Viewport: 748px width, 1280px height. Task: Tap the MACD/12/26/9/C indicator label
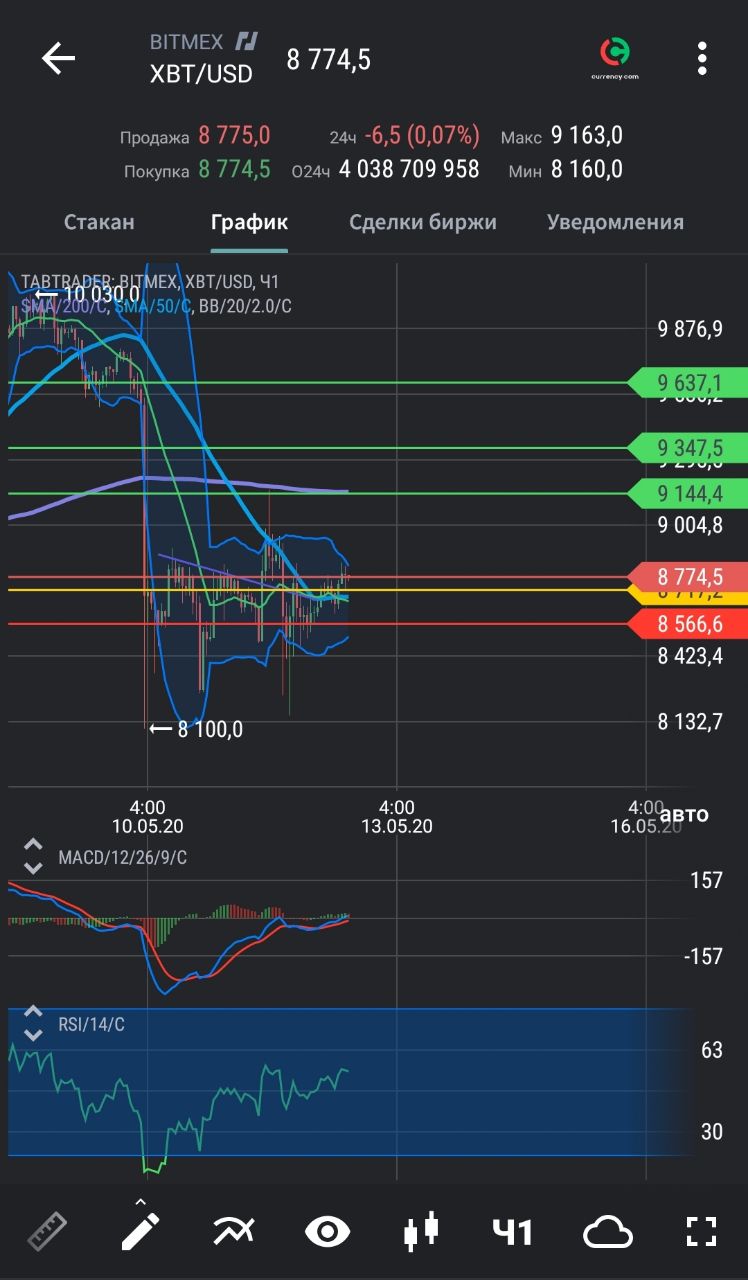122,857
